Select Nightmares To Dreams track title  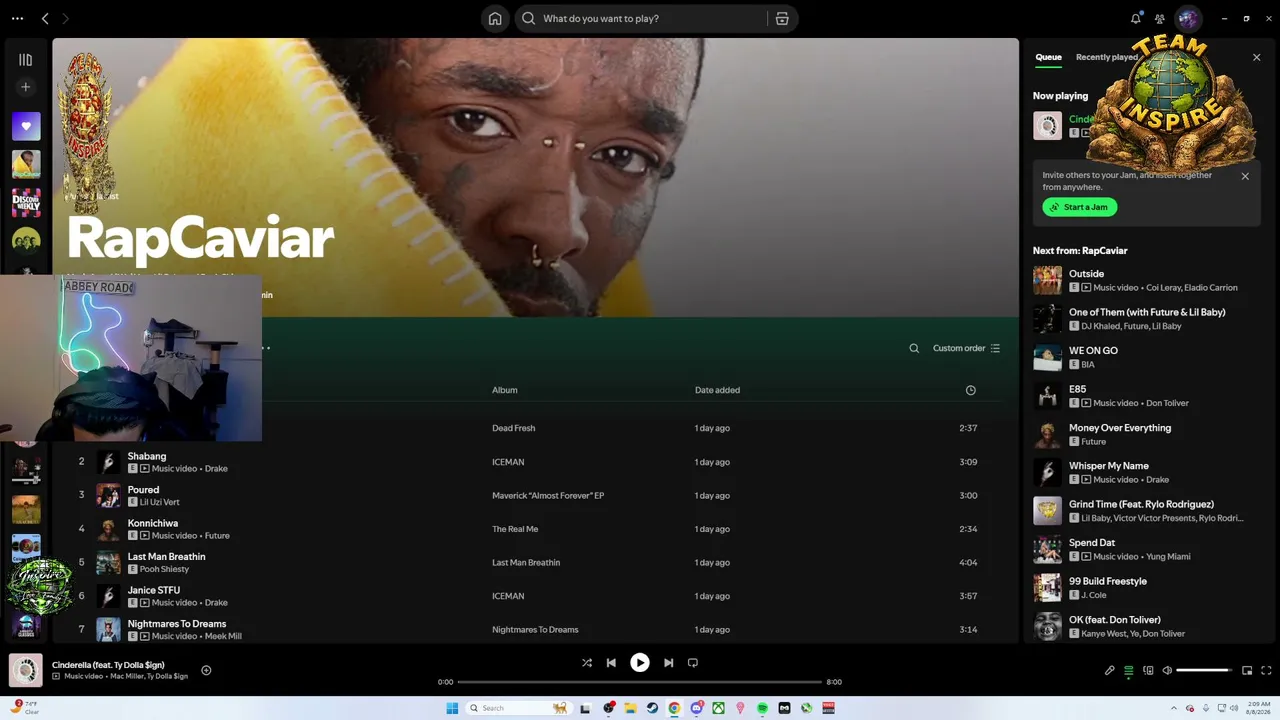click(x=177, y=624)
